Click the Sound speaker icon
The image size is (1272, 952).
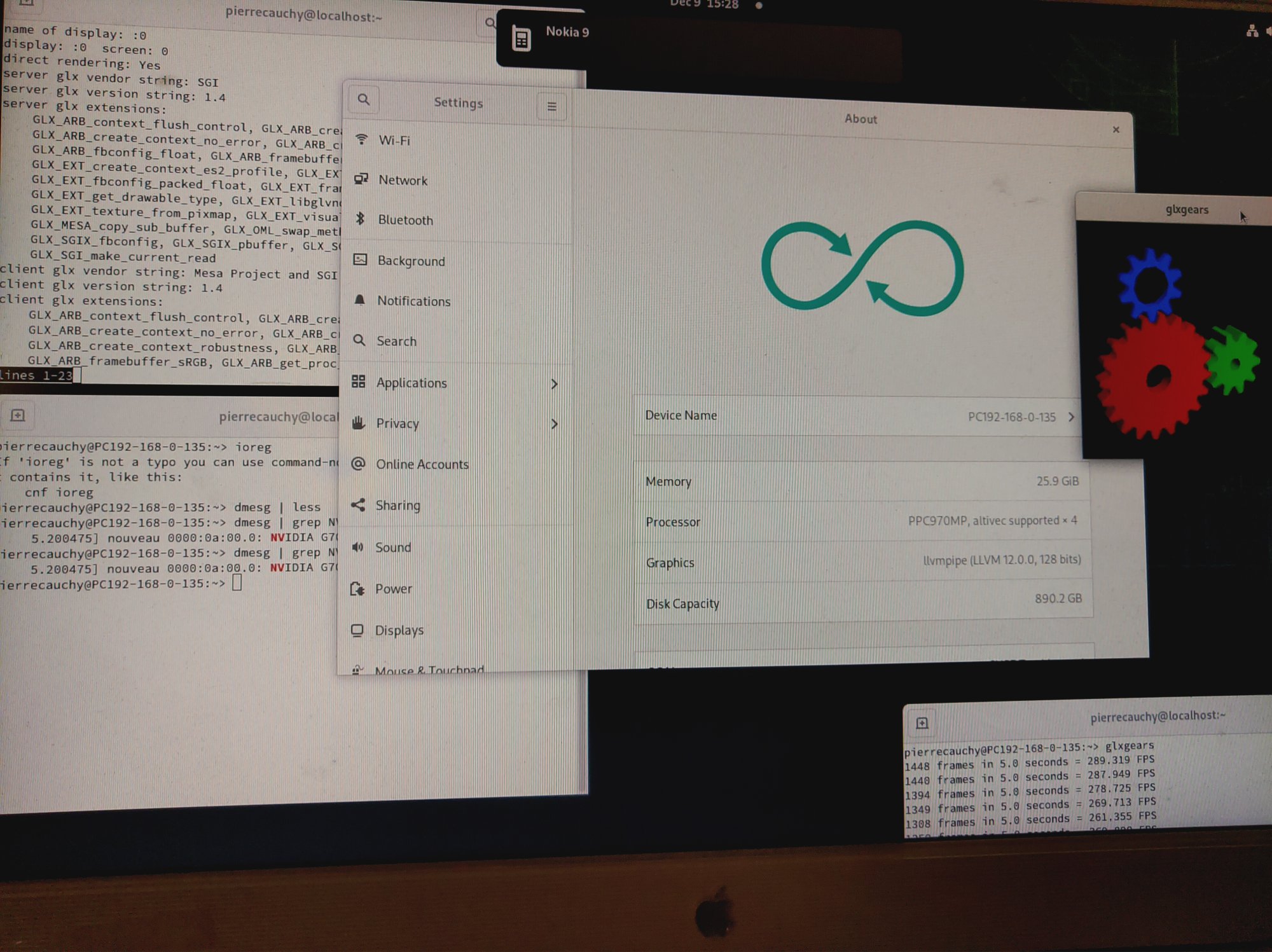(x=357, y=547)
